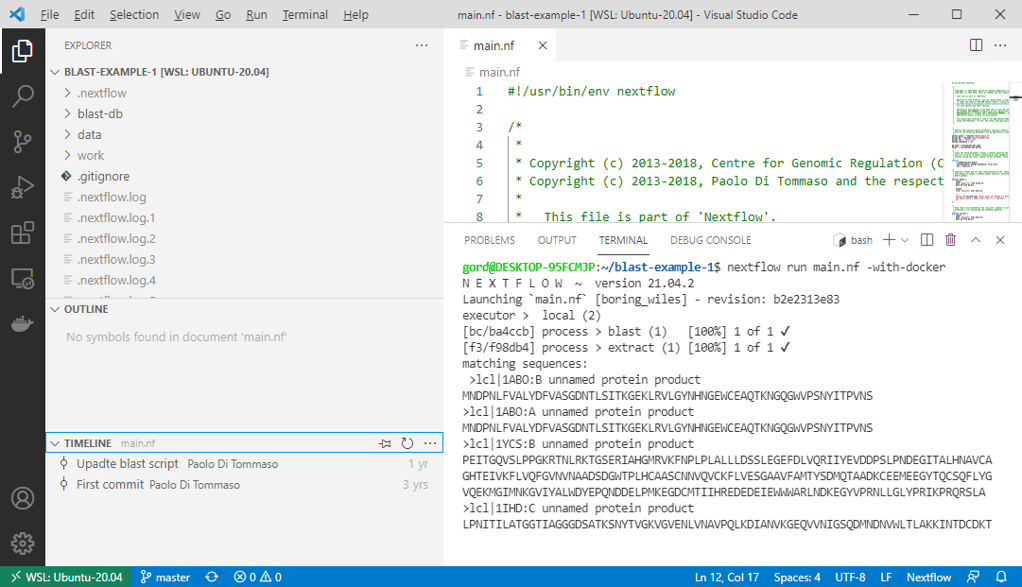Kill the active terminal with trash icon
1022x587 pixels.
click(951, 239)
